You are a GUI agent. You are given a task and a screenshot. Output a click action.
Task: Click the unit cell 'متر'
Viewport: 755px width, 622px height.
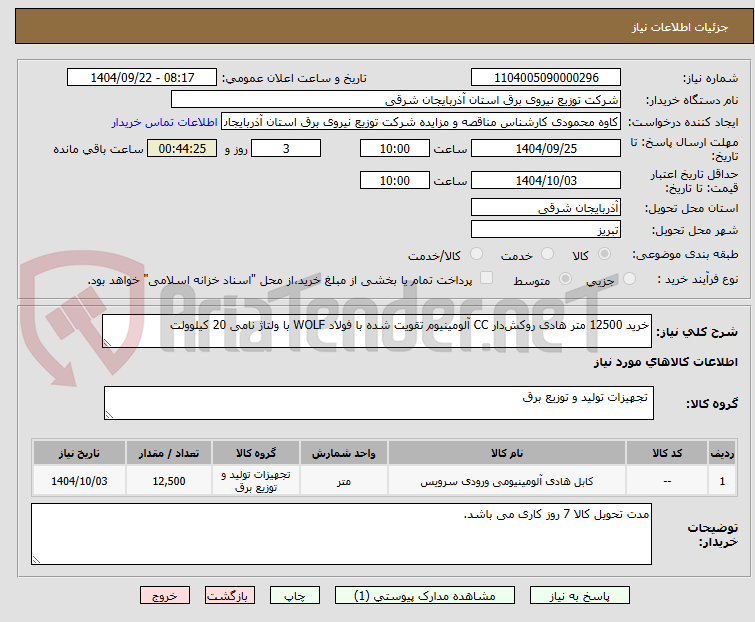344,481
